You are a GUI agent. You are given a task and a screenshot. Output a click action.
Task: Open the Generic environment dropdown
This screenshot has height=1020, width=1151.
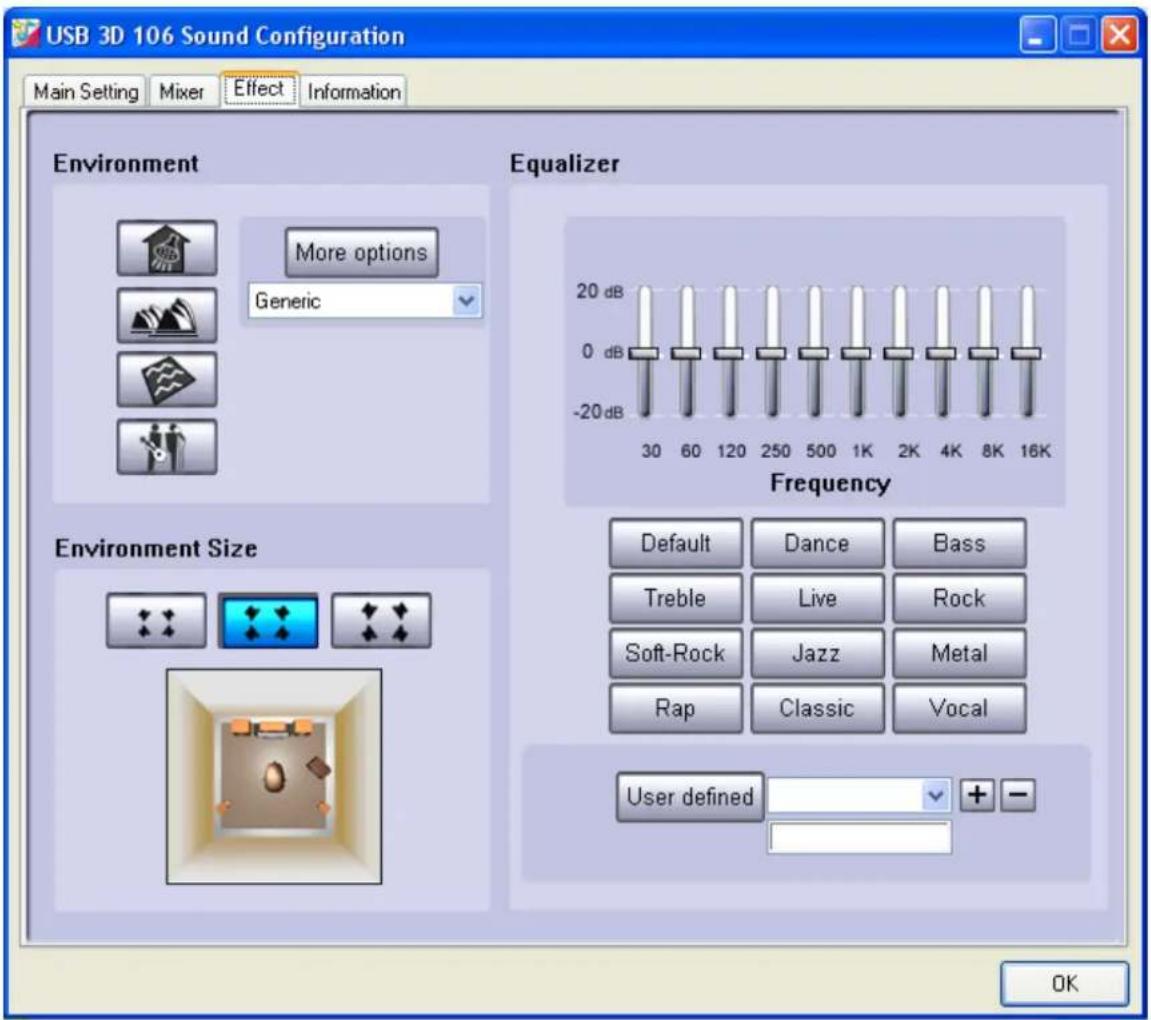(x=365, y=301)
